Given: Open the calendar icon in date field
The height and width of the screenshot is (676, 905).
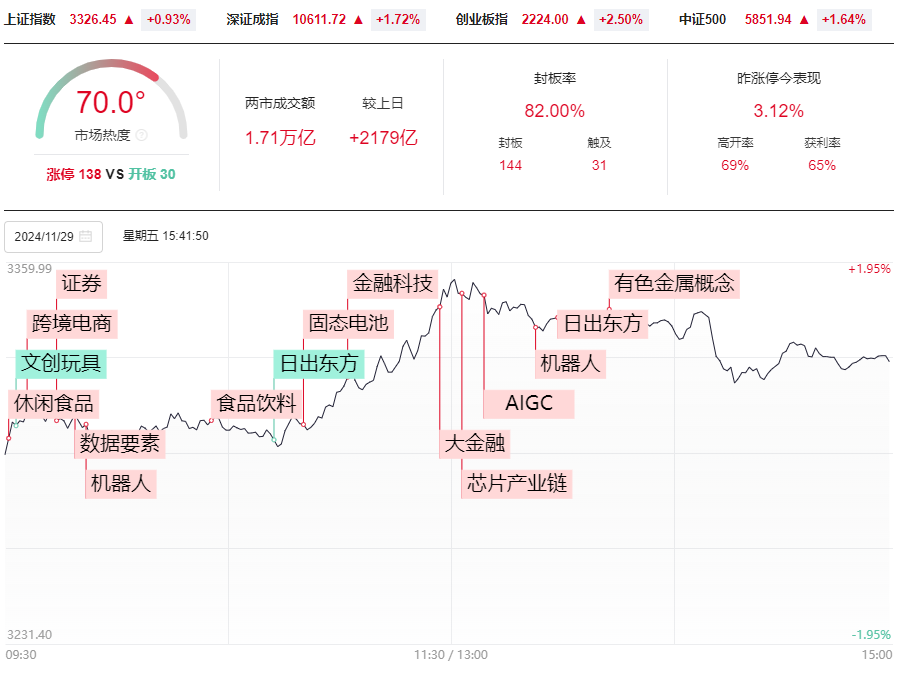Looking at the screenshot, I should 85,237.
